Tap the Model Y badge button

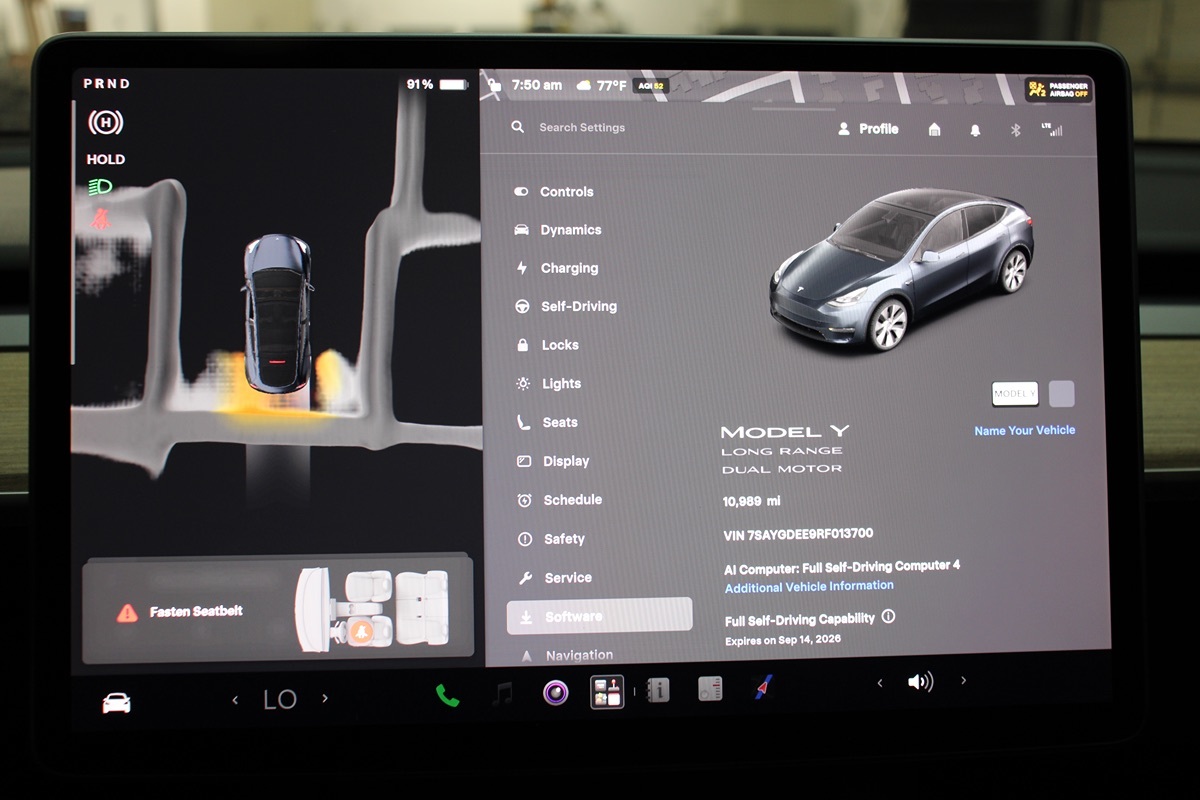click(x=1015, y=393)
